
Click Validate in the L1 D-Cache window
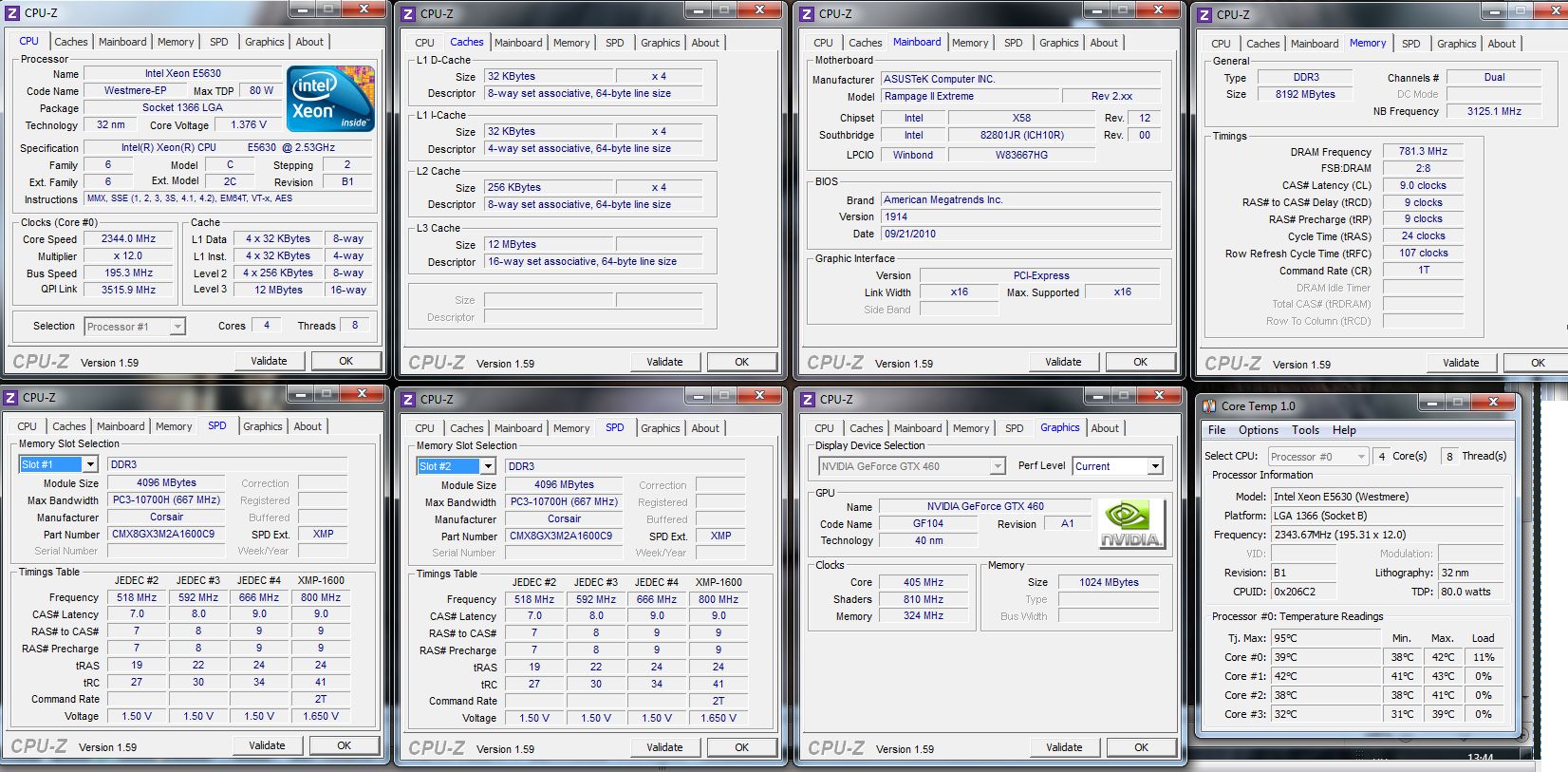coord(664,362)
